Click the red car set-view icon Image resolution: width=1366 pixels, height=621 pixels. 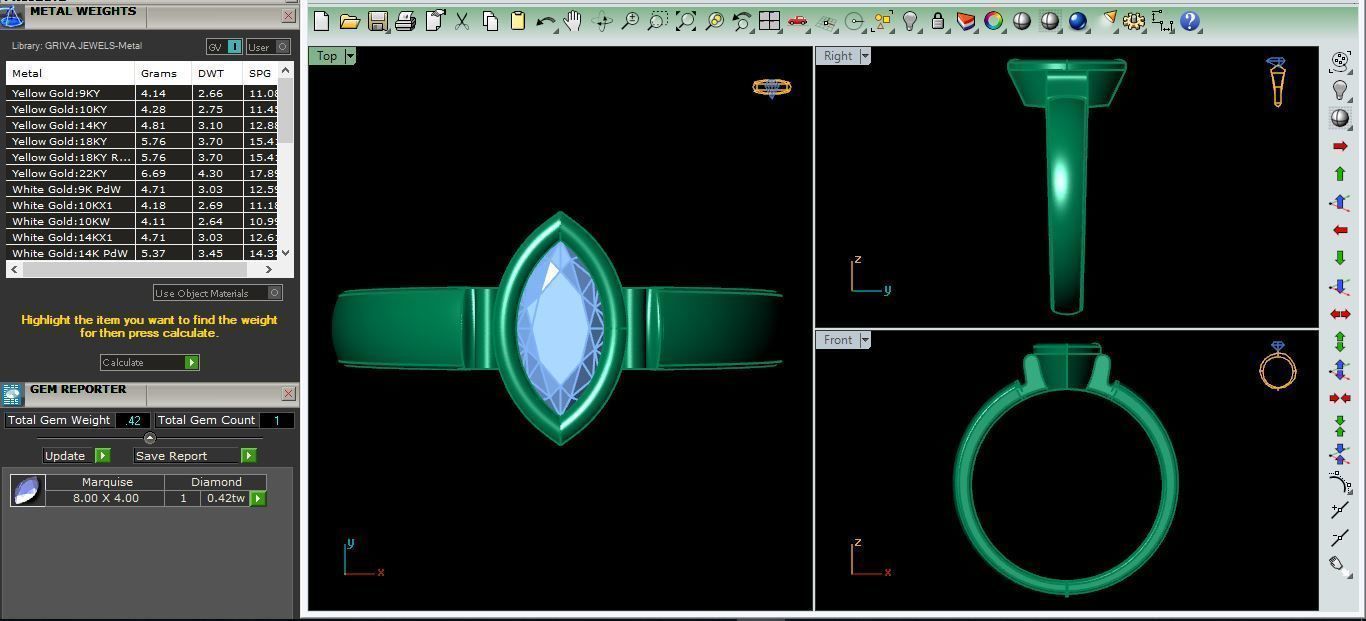pyautogui.click(x=798, y=21)
